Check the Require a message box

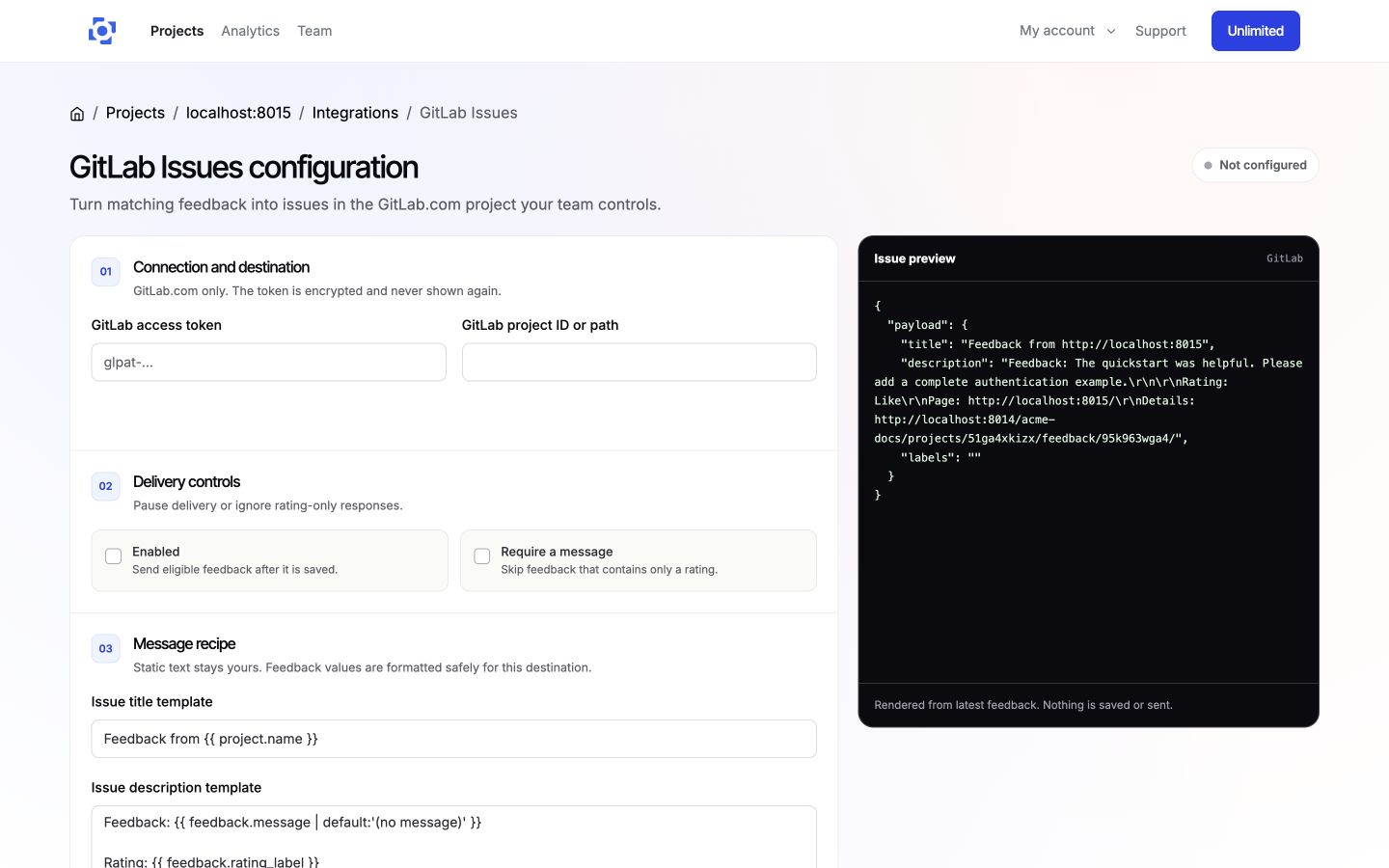pyautogui.click(x=482, y=556)
